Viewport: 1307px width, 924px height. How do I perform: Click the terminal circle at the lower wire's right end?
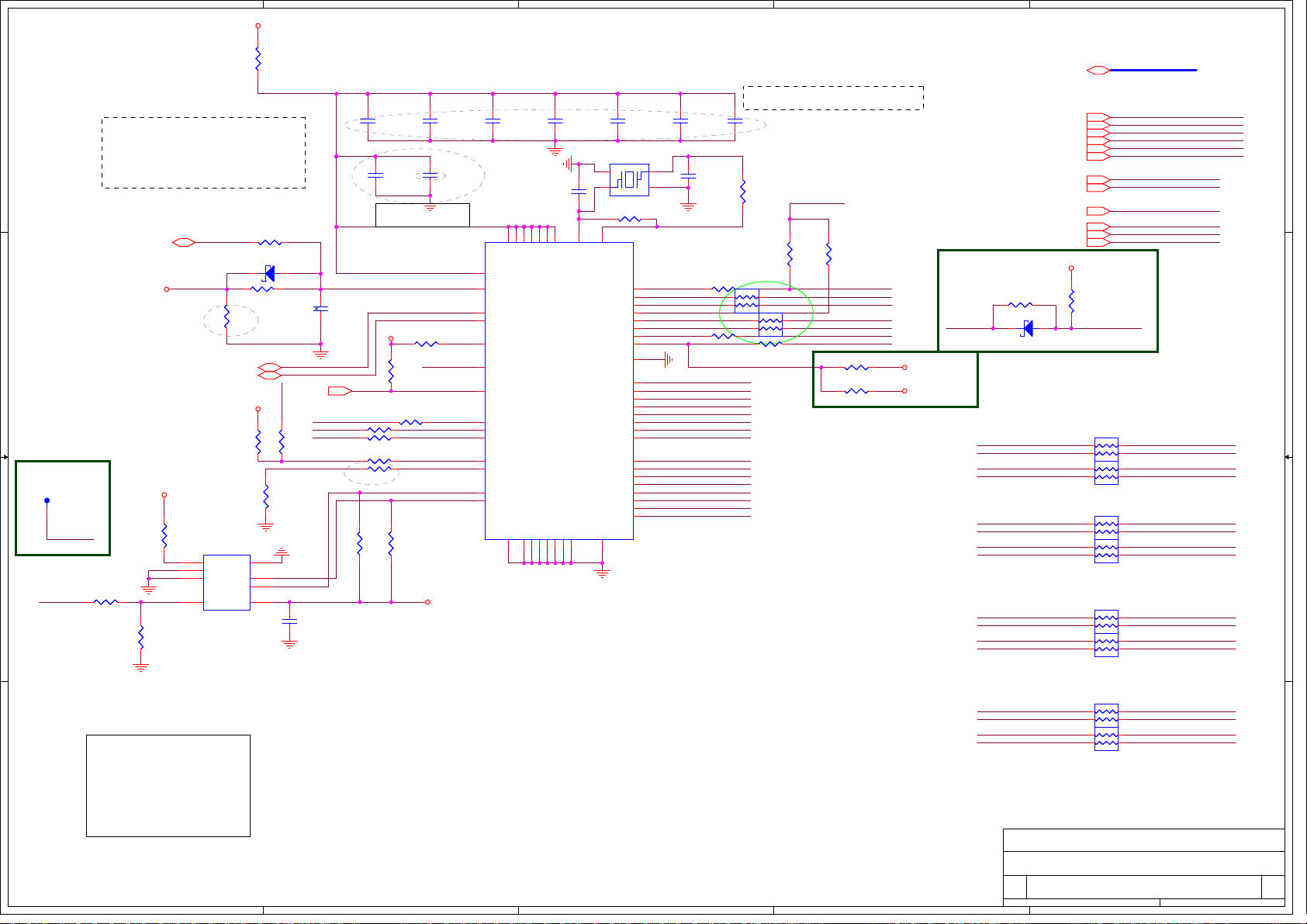(x=428, y=602)
